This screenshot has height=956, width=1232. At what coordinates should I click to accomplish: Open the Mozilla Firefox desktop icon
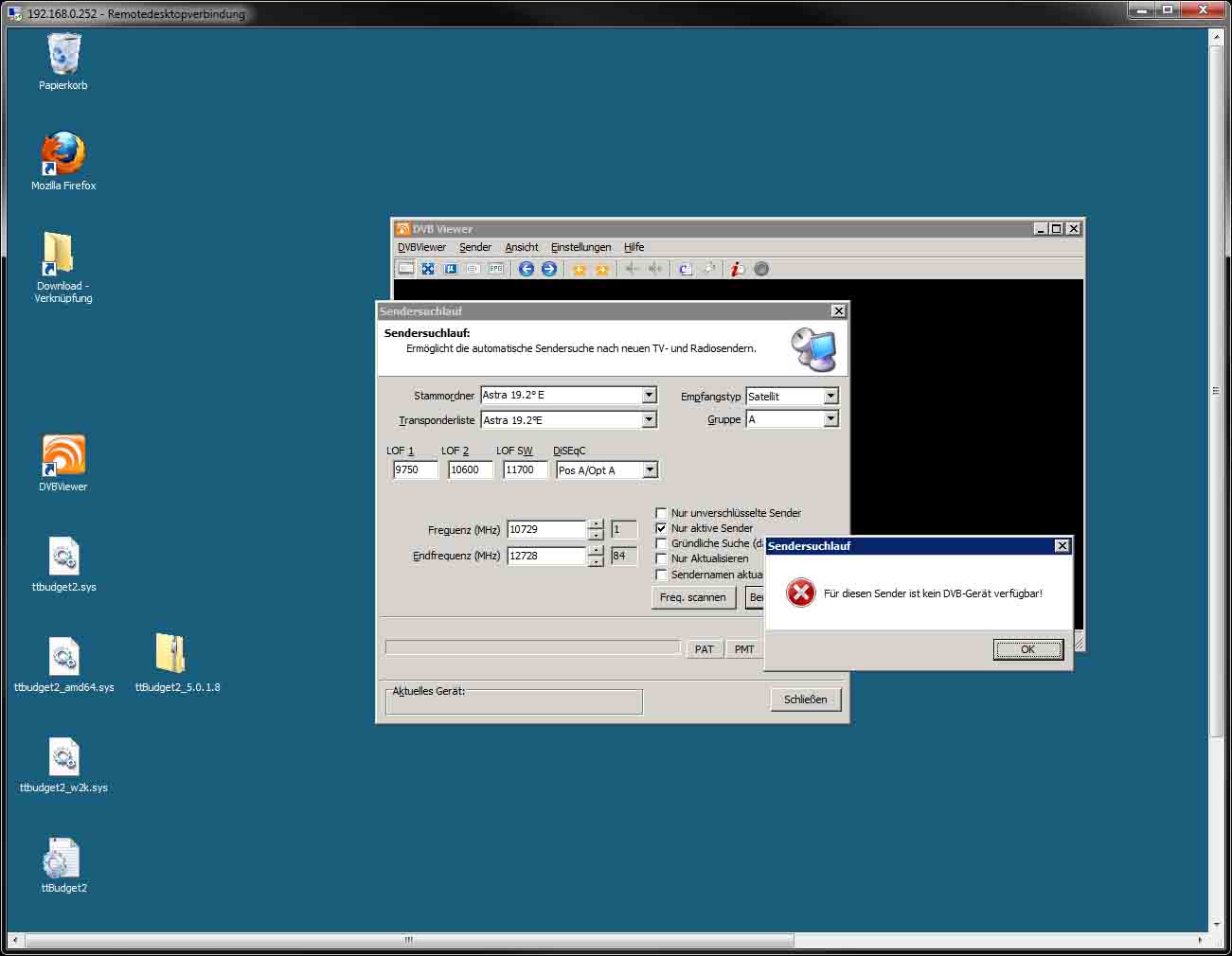click(63, 154)
